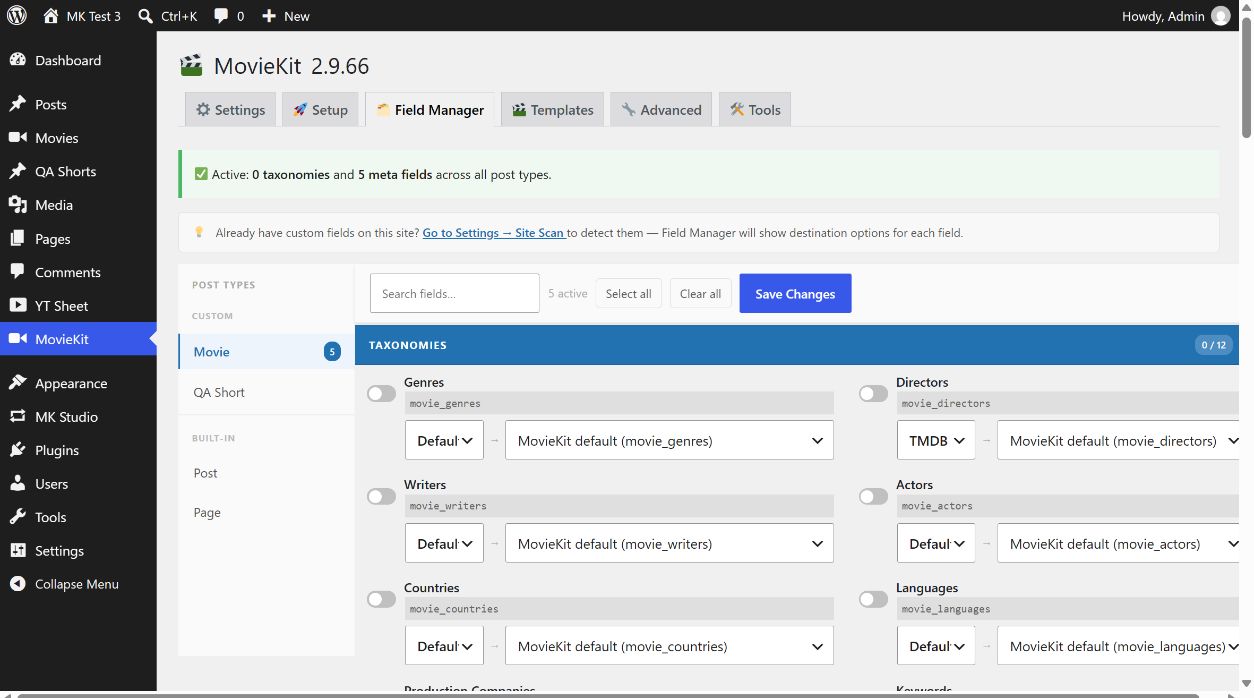Select the Field Manager tab

click(x=430, y=110)
